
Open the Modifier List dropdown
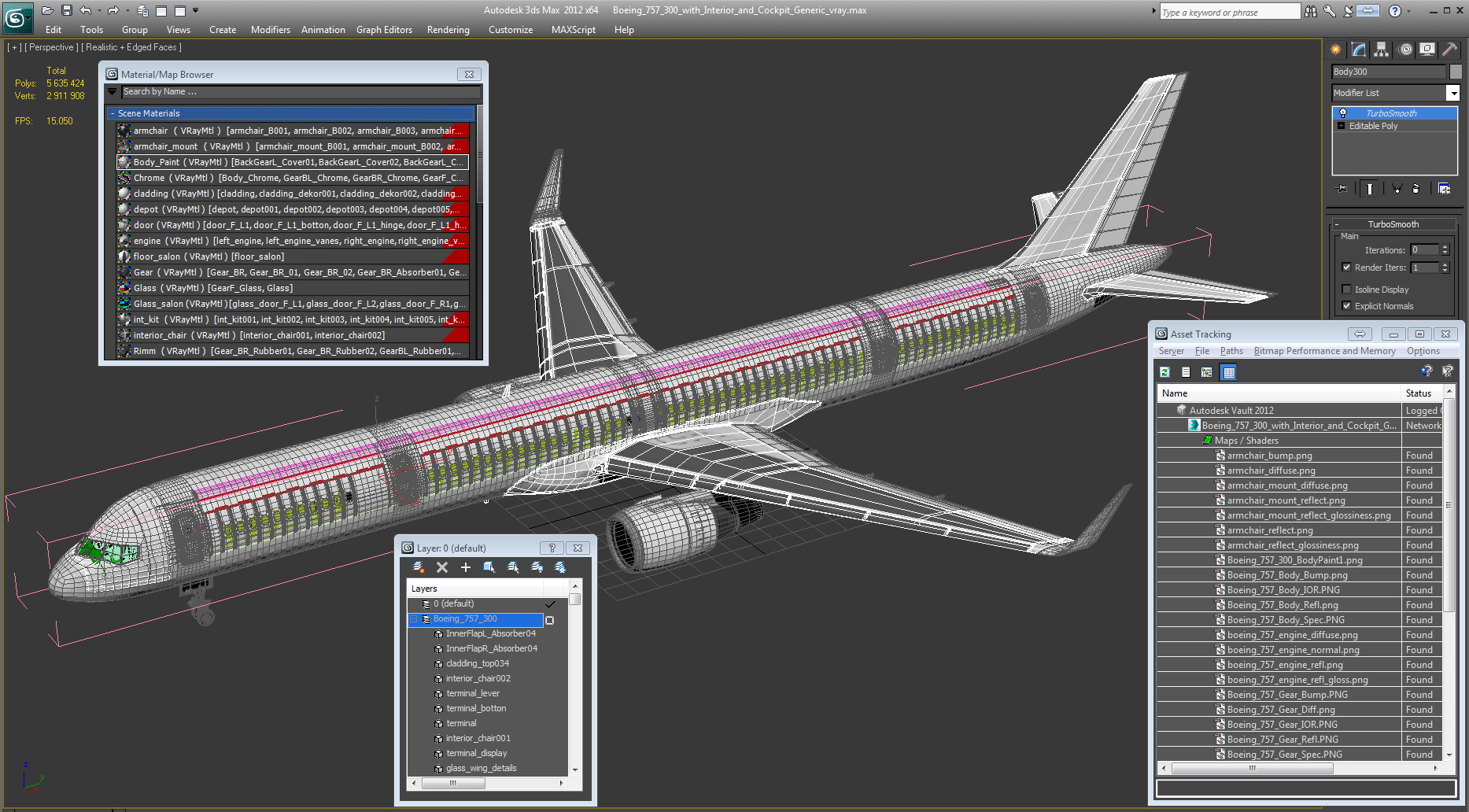click(1452, 93)
